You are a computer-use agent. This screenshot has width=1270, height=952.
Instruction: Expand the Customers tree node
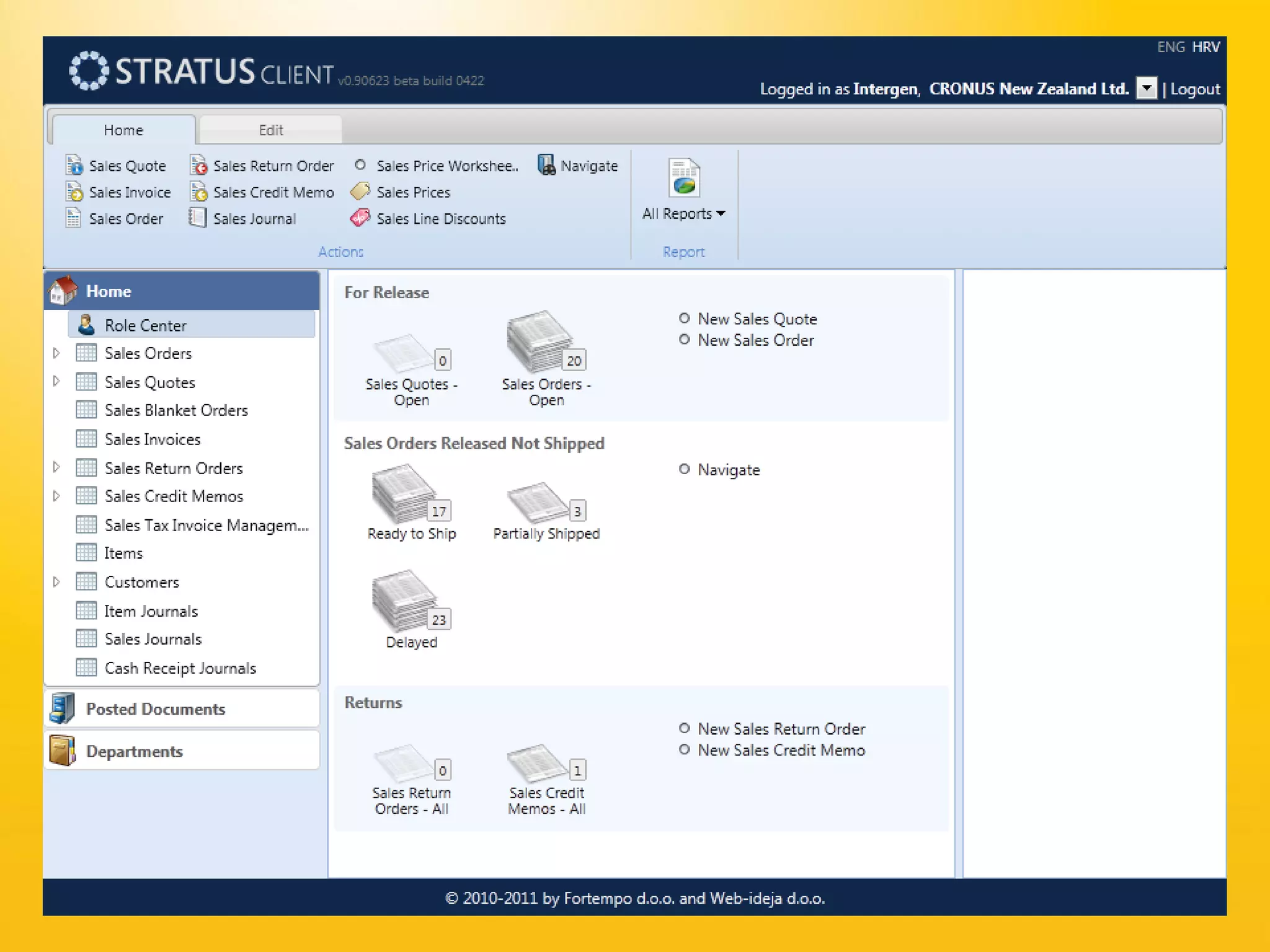[56, 582]
